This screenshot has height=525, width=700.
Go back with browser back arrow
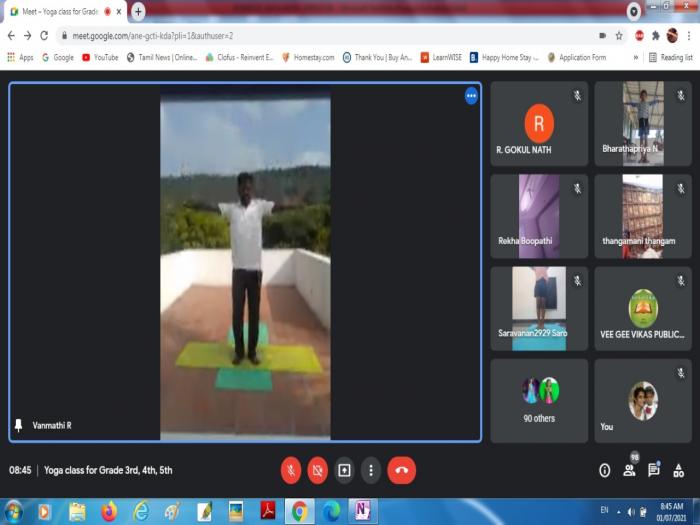pos(12,36)
